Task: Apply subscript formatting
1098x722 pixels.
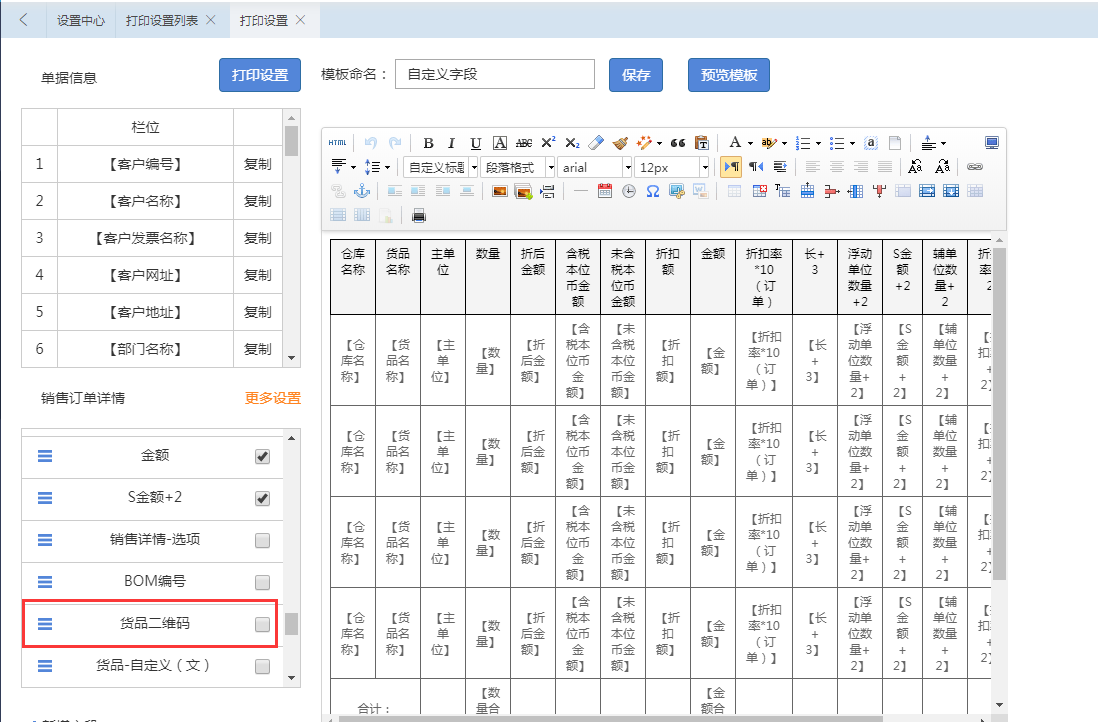Action: (x=572, y=143)
